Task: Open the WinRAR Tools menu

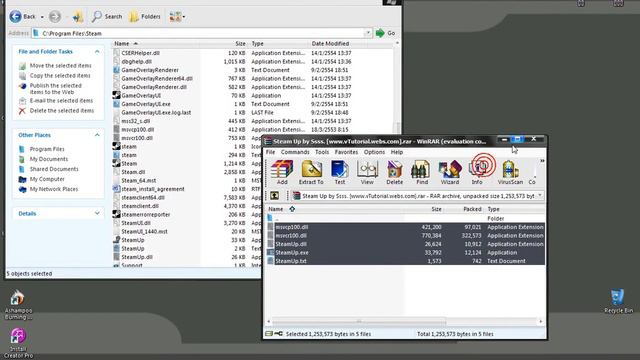Action: pos(322,152)
